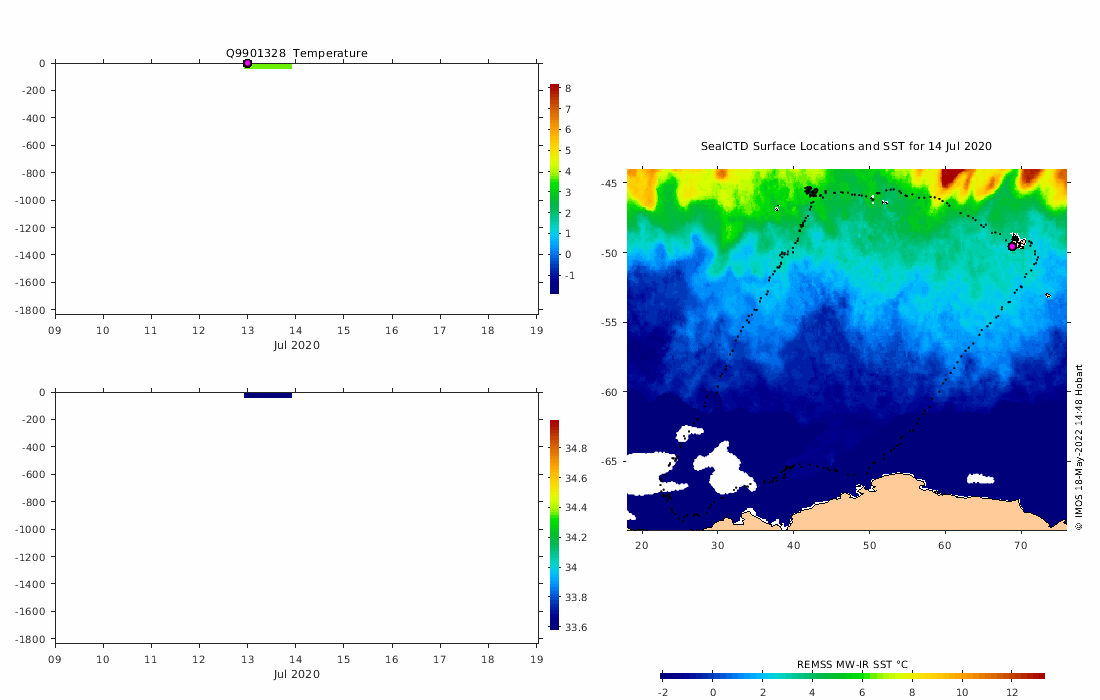Click the vertical temperature colorbar
The height and width of the screenshot is (700, 1100).
point(554,188)
